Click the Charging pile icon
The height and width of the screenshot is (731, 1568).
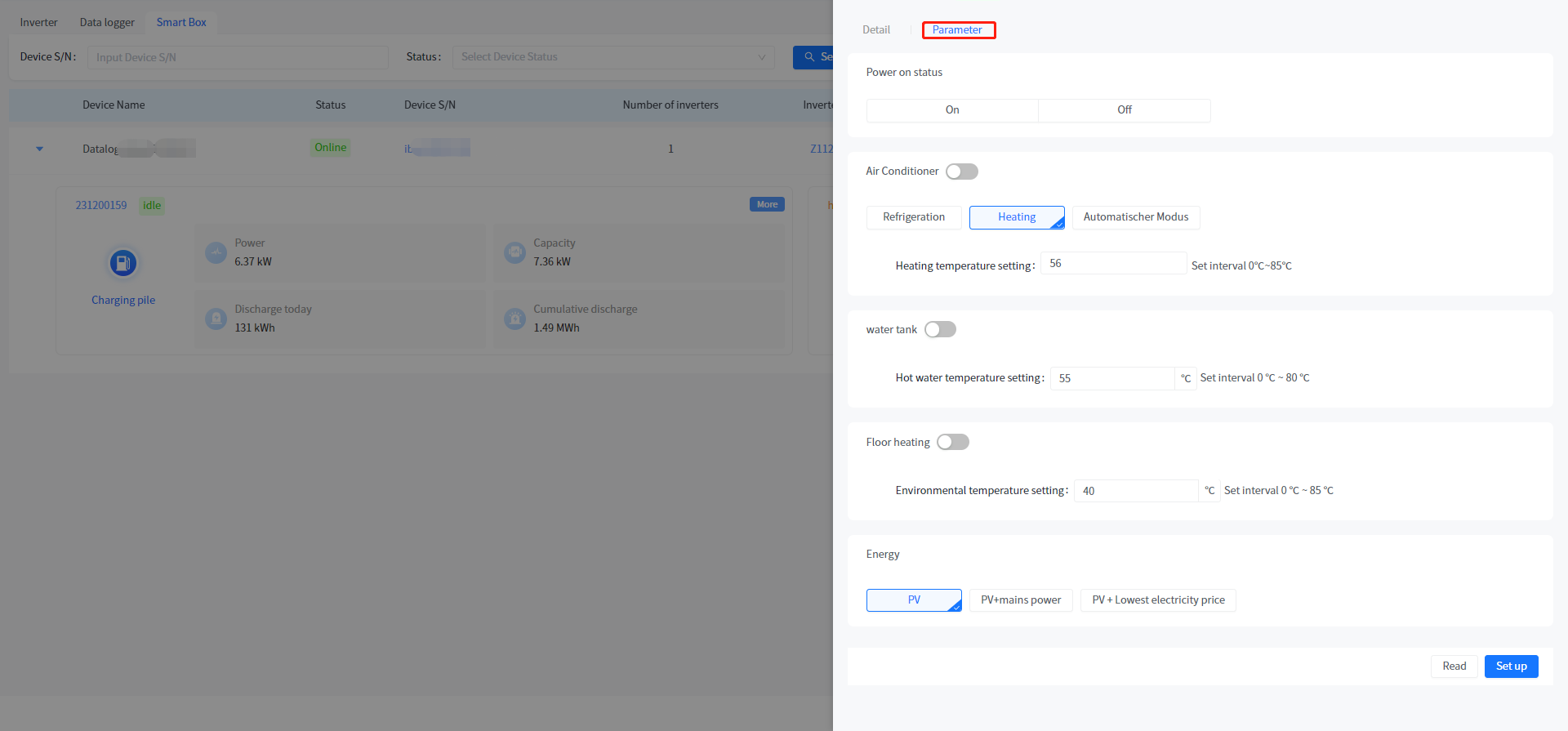tap(122, 263)
